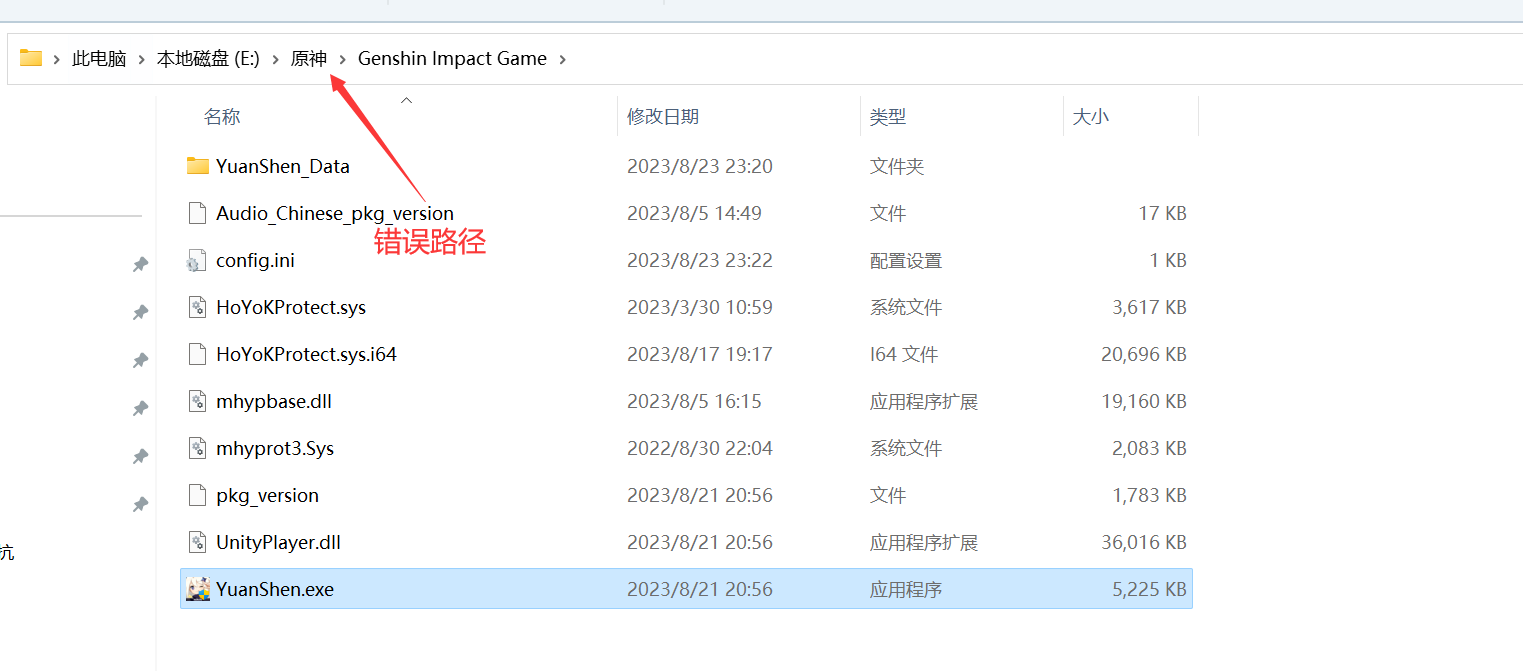The image size is (1523, 671).
Task: Select the Audio_Chinese_pkg_version file
Action: point(334,213)
